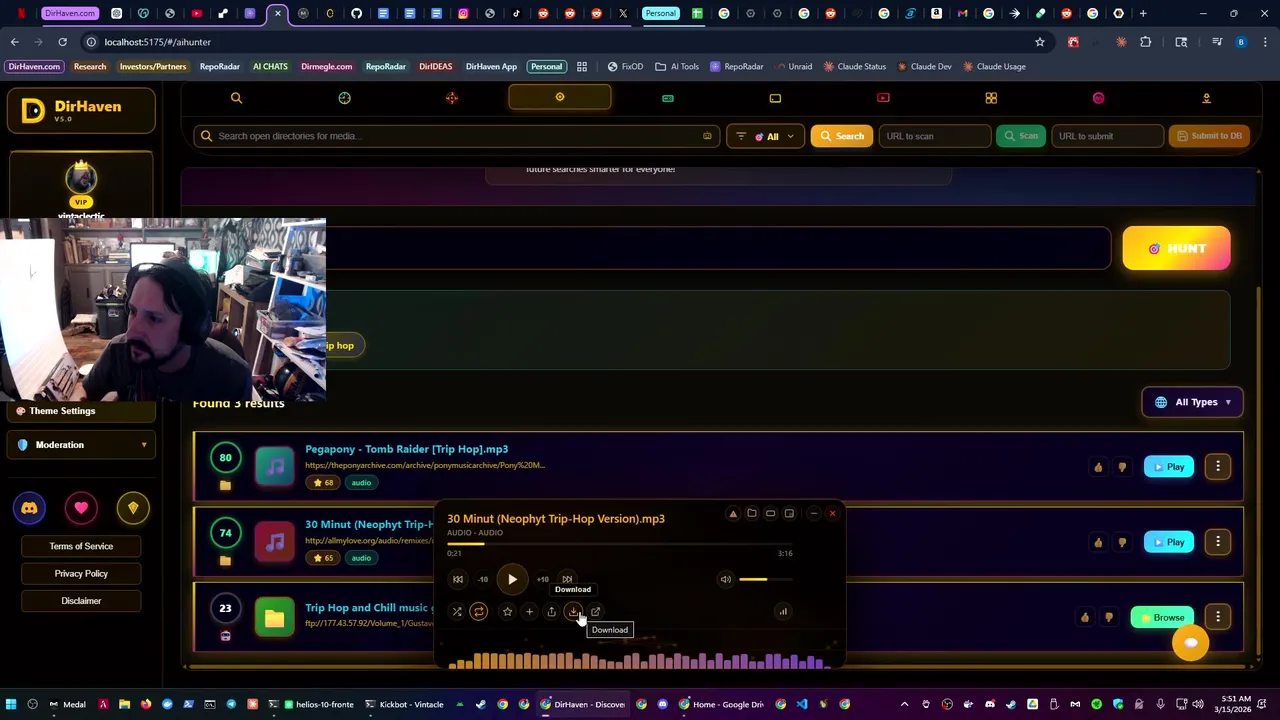Favorite the track with star icon
This screenshot has height=720, width=1280.
pos(507,612)
